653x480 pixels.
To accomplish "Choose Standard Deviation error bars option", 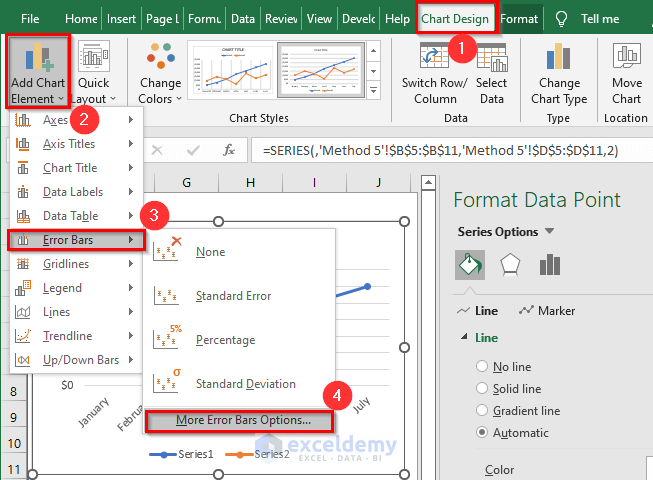I will pos(239,383).
